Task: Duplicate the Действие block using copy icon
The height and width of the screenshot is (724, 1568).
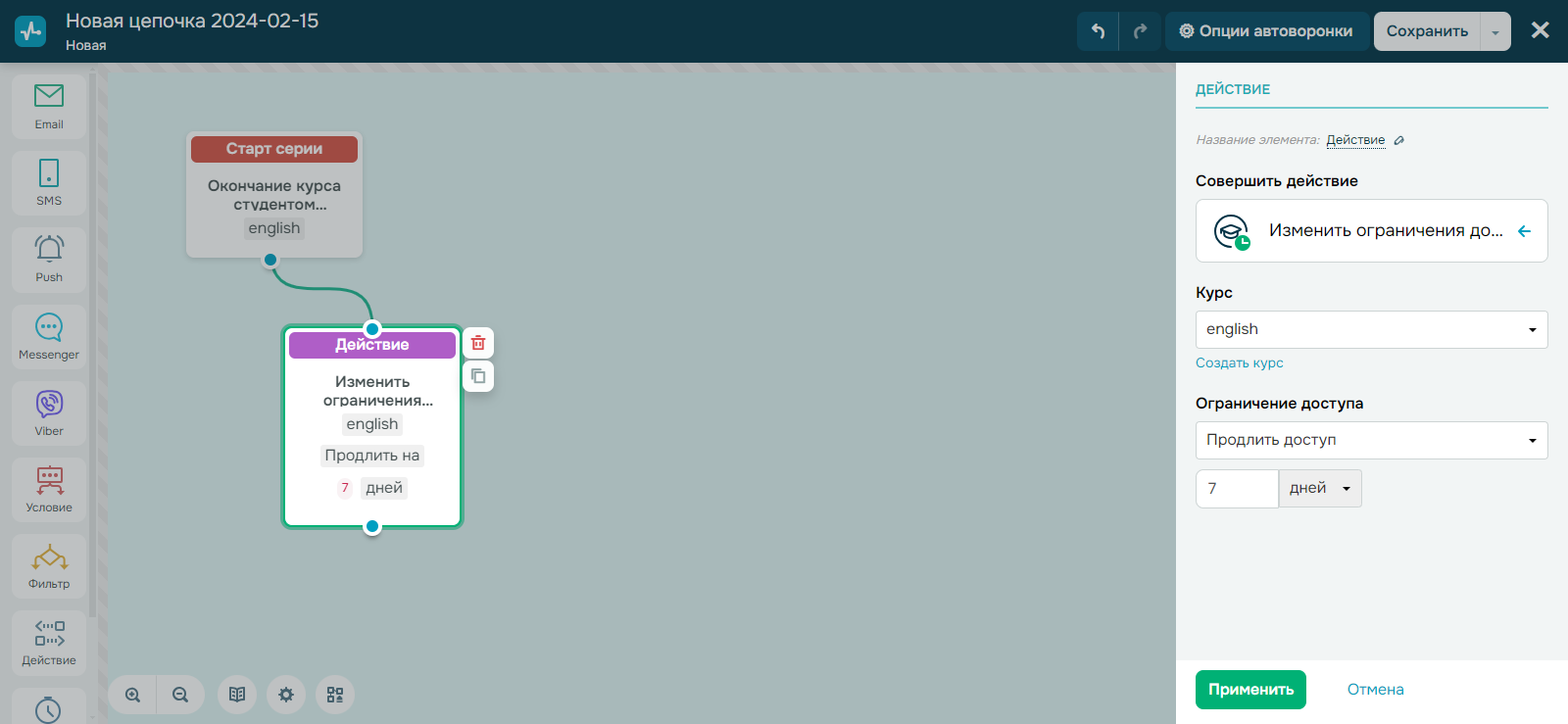Action: point(478,376)
